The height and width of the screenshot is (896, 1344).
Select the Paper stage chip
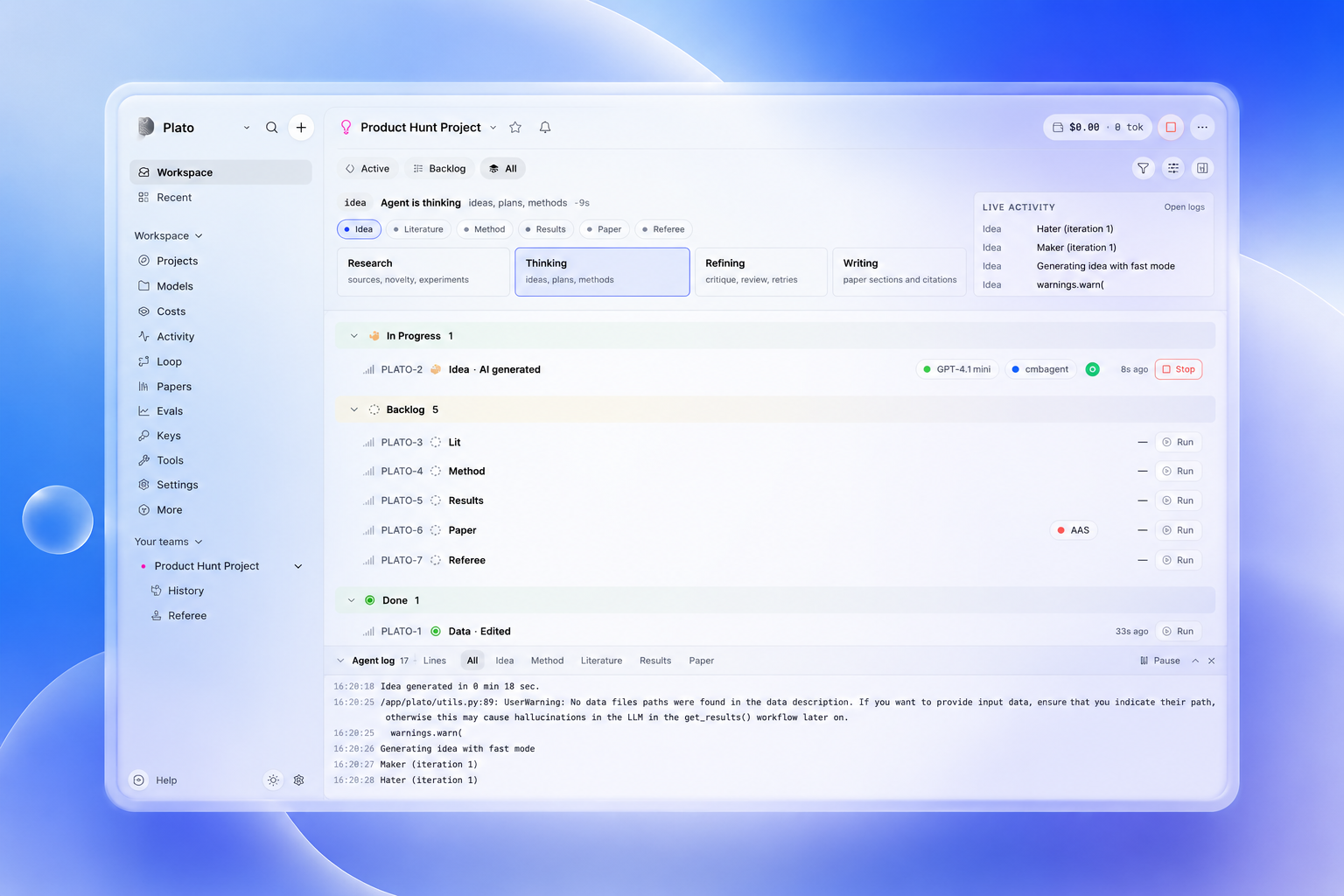tap(604, 229)
